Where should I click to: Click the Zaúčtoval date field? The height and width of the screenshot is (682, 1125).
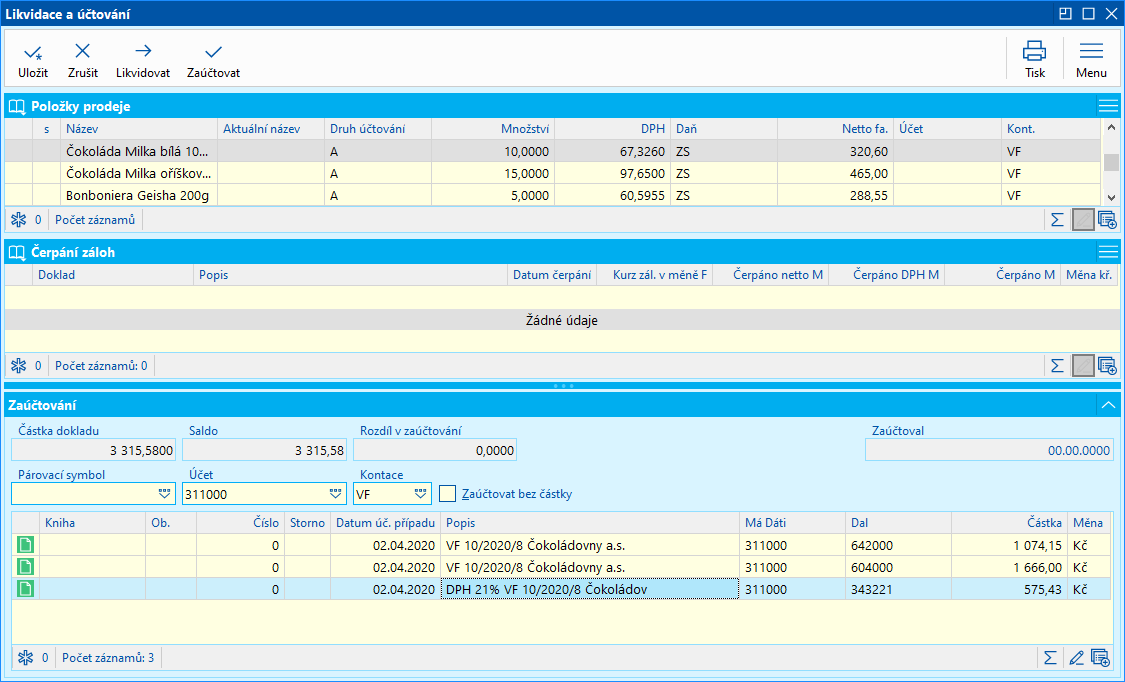(x=989, y=450)
